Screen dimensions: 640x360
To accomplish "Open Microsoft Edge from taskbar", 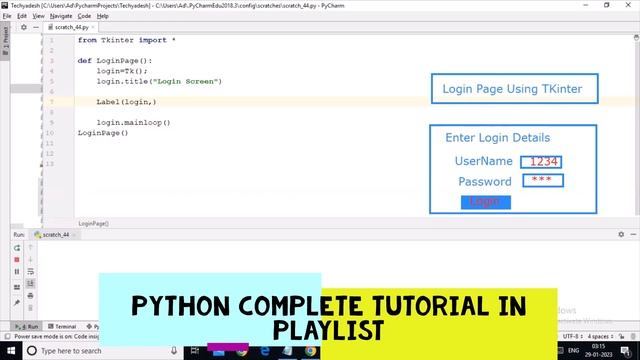I will [x=264, y=351].
